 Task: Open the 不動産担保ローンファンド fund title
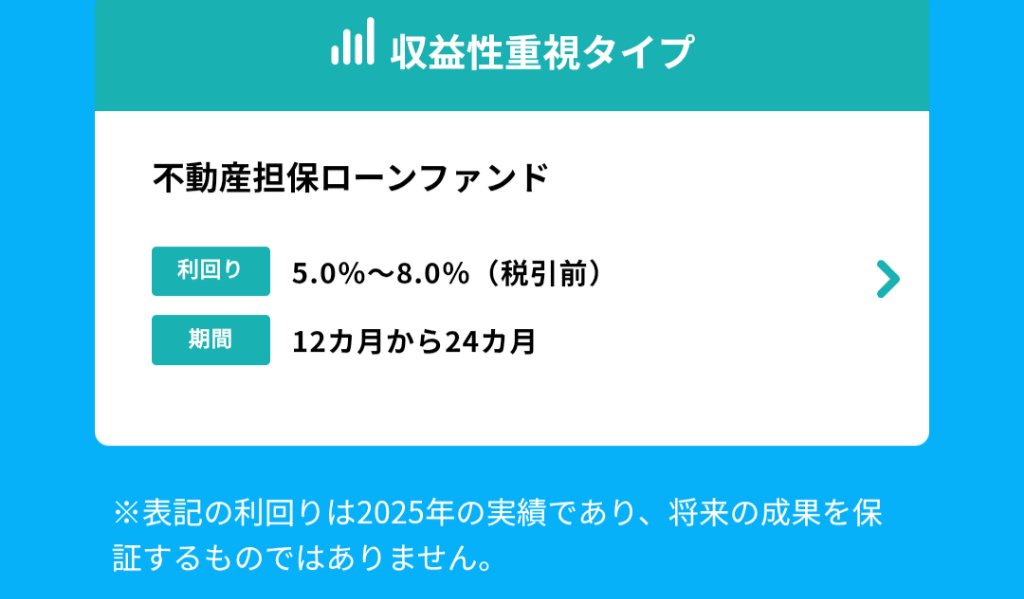(350, 178)
